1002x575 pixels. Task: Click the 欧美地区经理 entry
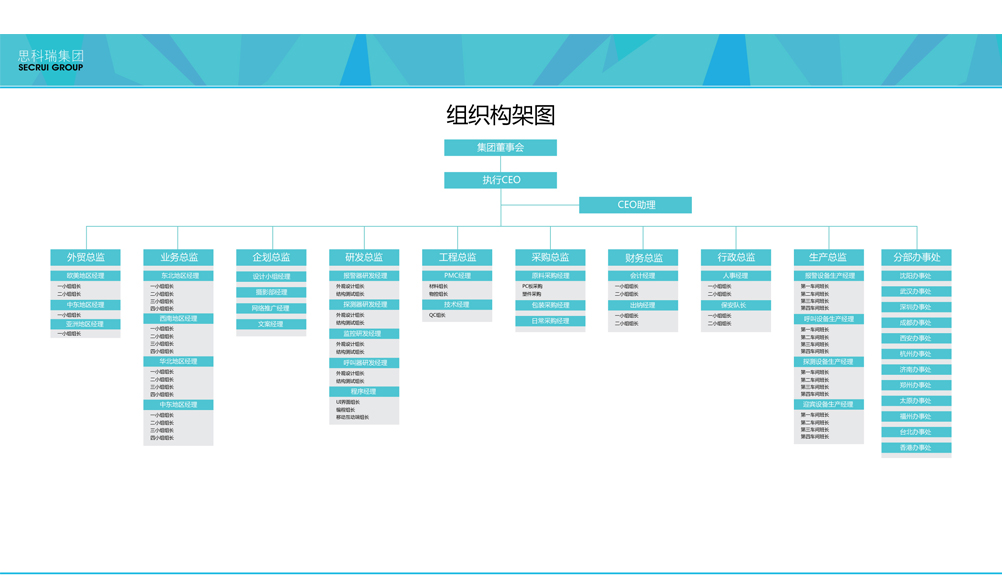[x=85, y=276]
